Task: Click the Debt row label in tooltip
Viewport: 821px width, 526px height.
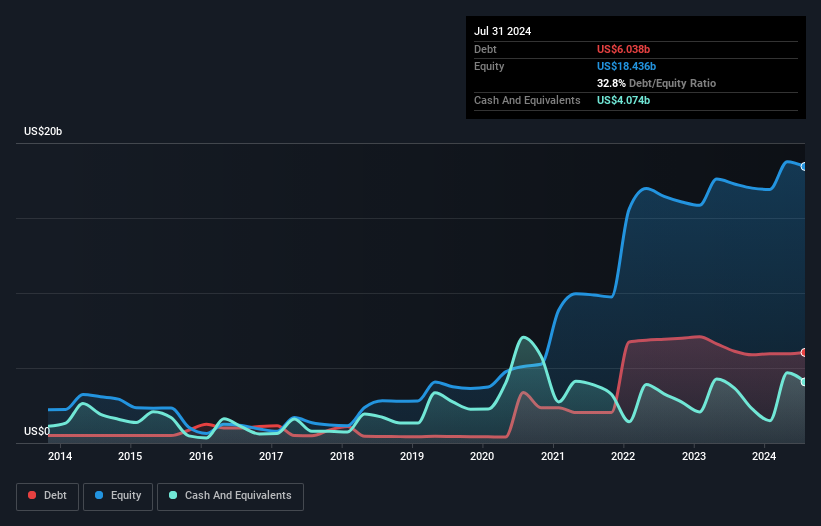Action: [x=485, y=49]
